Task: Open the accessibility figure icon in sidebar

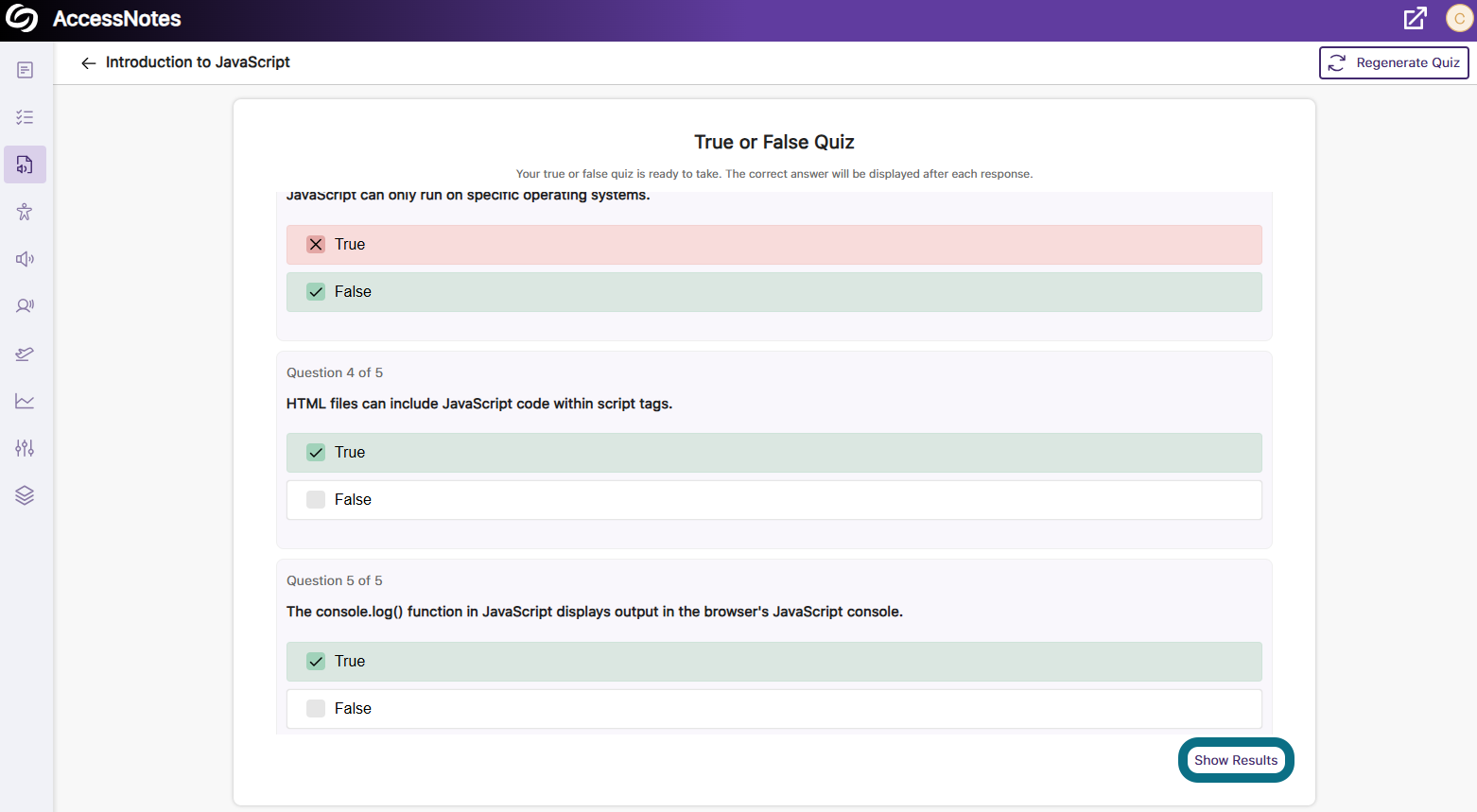Action: 25,212
